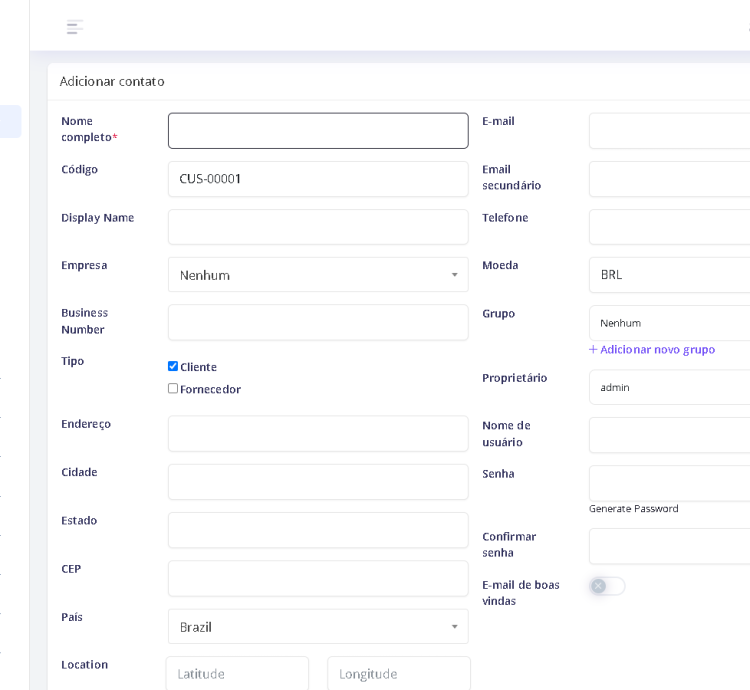
Task: Select the Proprietário admin dropdown
Action: point(670,387)
